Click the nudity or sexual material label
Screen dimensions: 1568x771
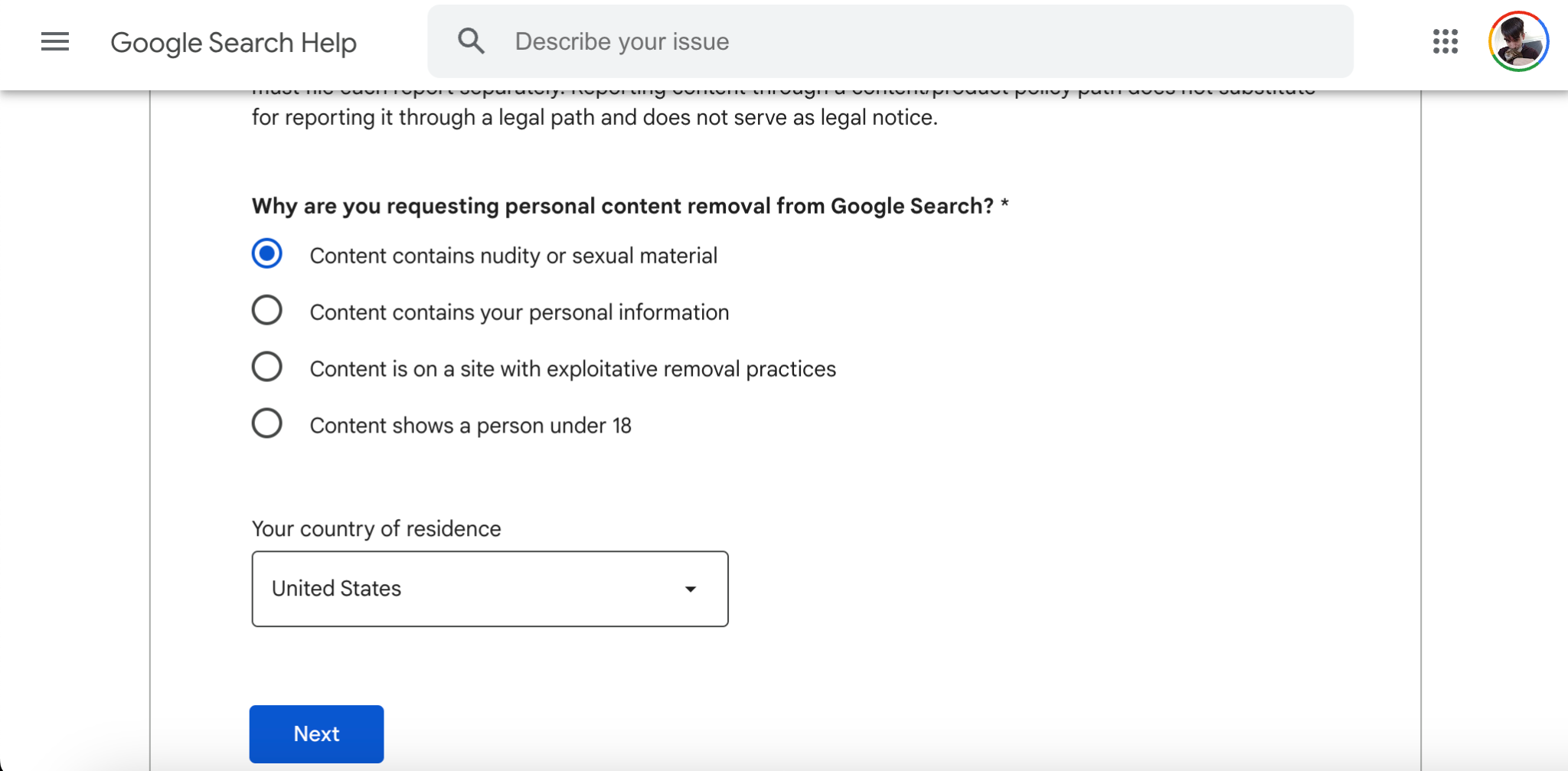coord(513,256)
